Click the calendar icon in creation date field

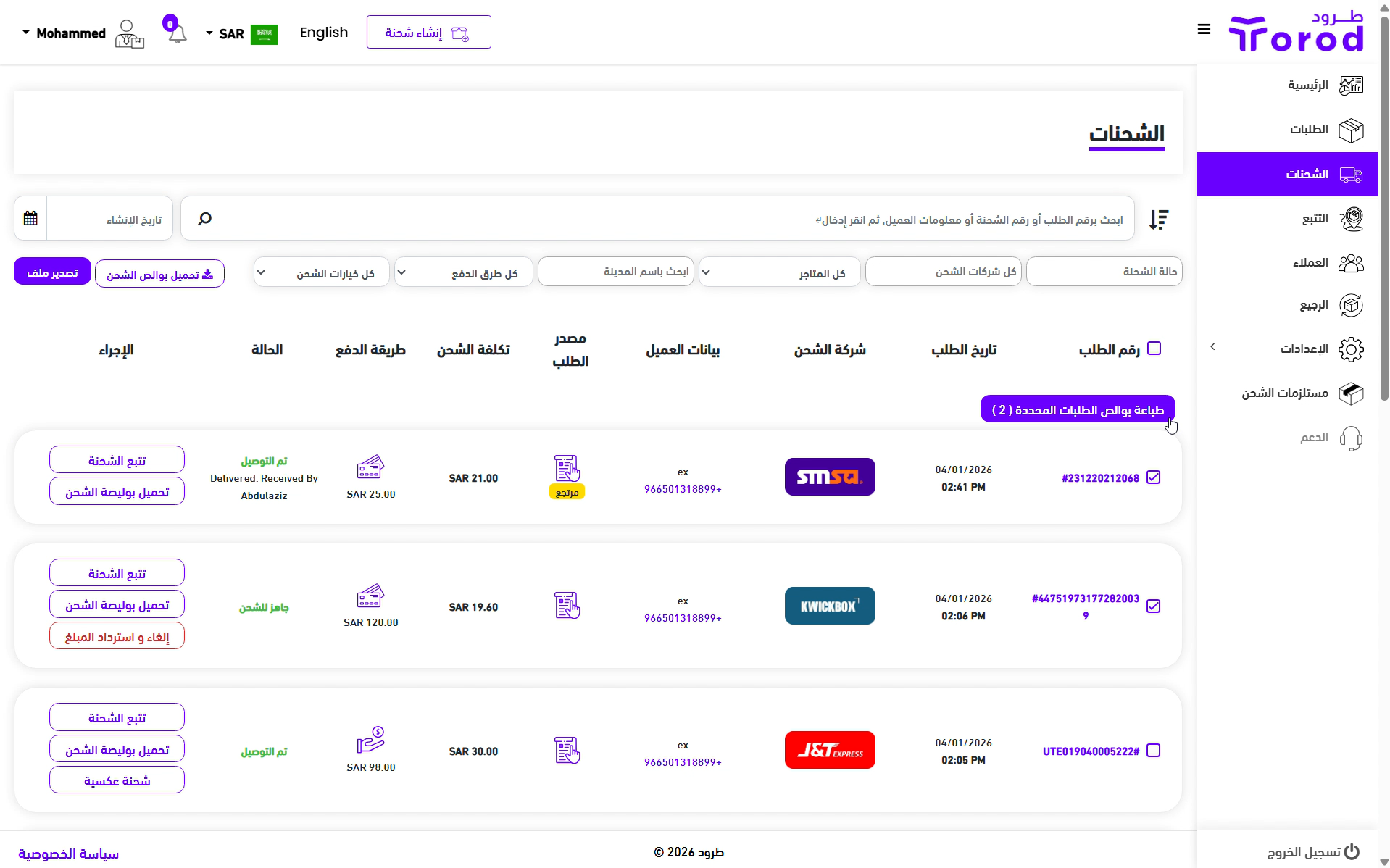[30, 218]
